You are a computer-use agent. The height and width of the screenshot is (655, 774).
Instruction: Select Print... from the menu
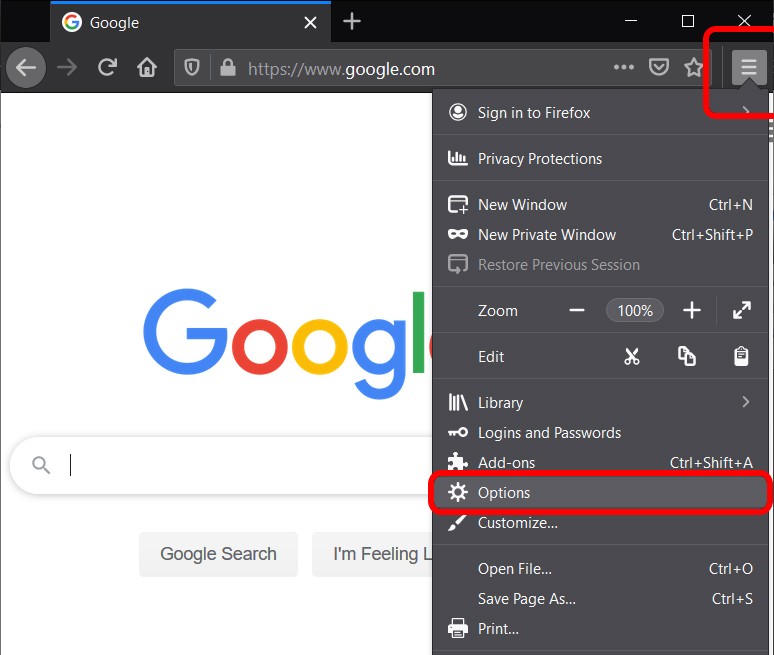600,629
